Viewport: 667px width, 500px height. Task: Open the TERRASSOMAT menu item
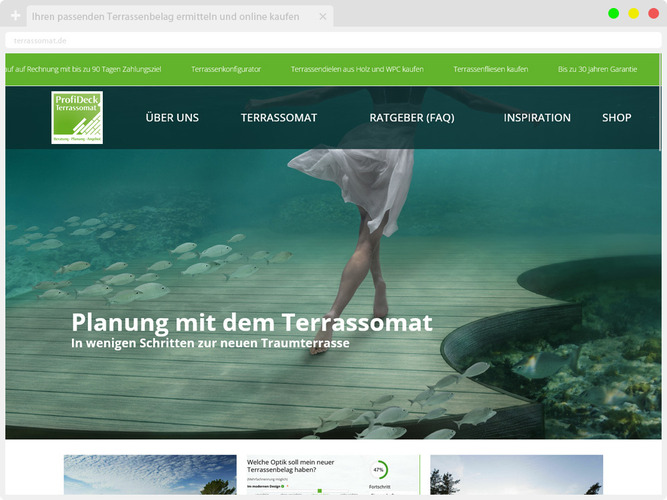(278, 118)
